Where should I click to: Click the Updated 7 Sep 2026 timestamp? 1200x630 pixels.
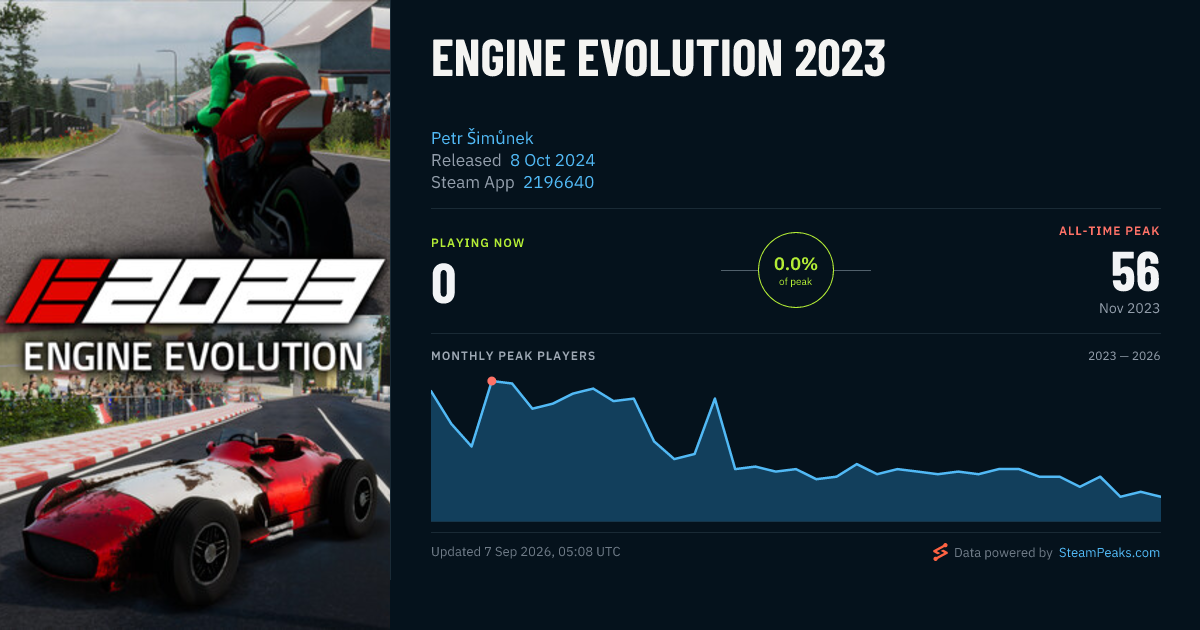[x=525, y=552]
